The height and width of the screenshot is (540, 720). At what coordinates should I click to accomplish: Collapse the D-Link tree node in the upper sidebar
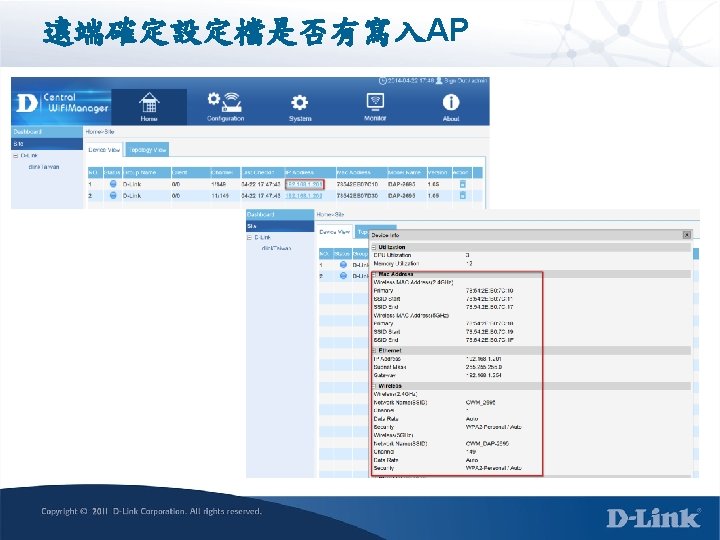coord(16,156)
